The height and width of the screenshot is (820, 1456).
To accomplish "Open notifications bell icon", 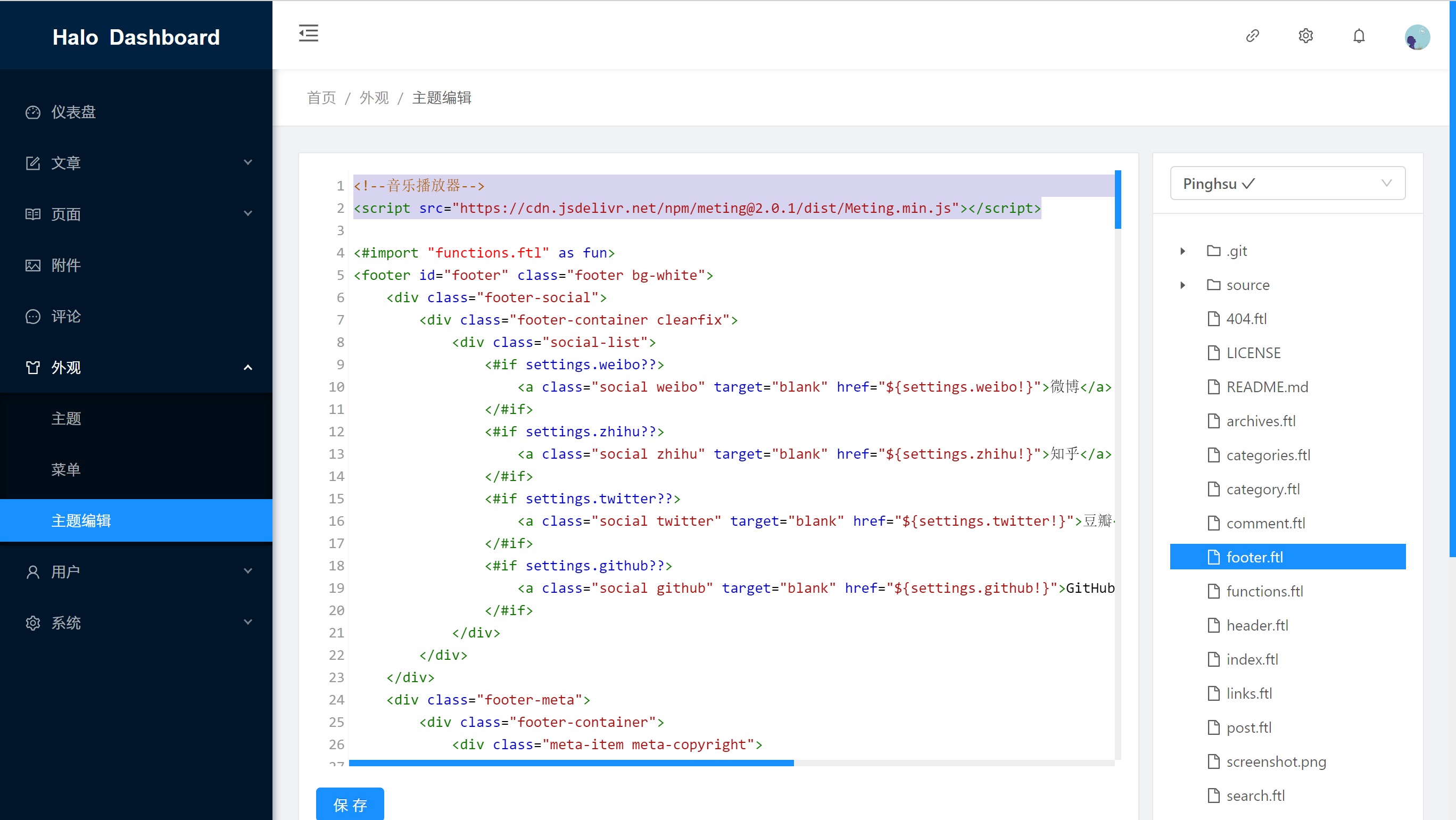I will click(x=1359, y=36).
